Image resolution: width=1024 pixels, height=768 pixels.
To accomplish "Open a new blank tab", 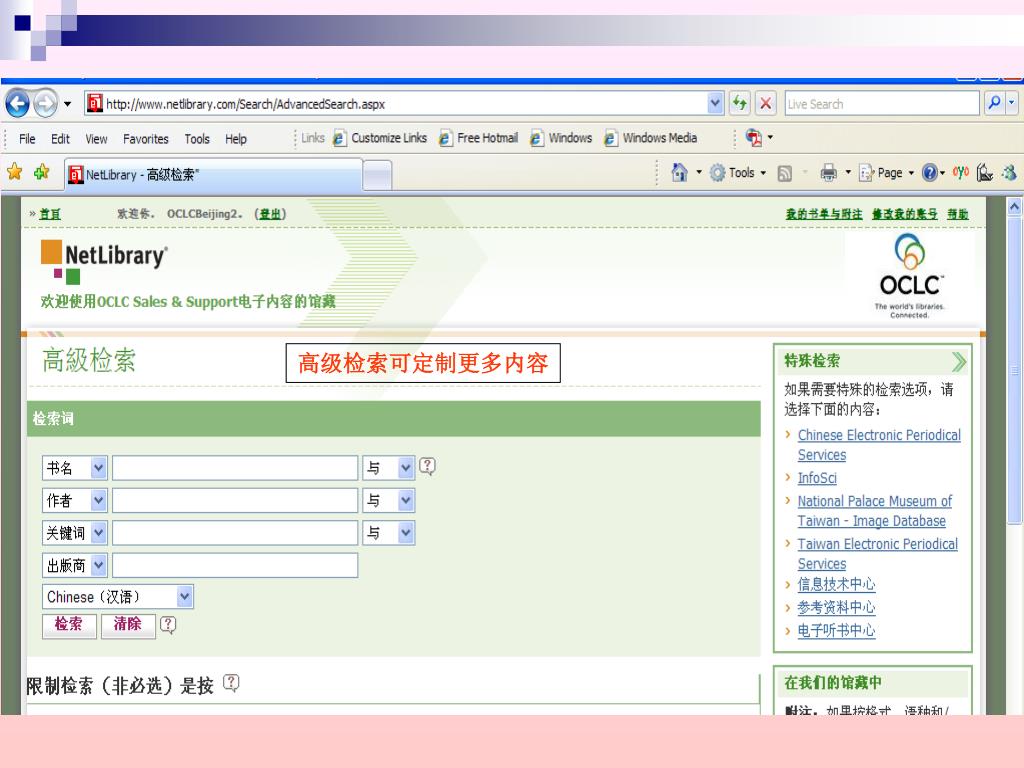I will (x=377, y=175).
